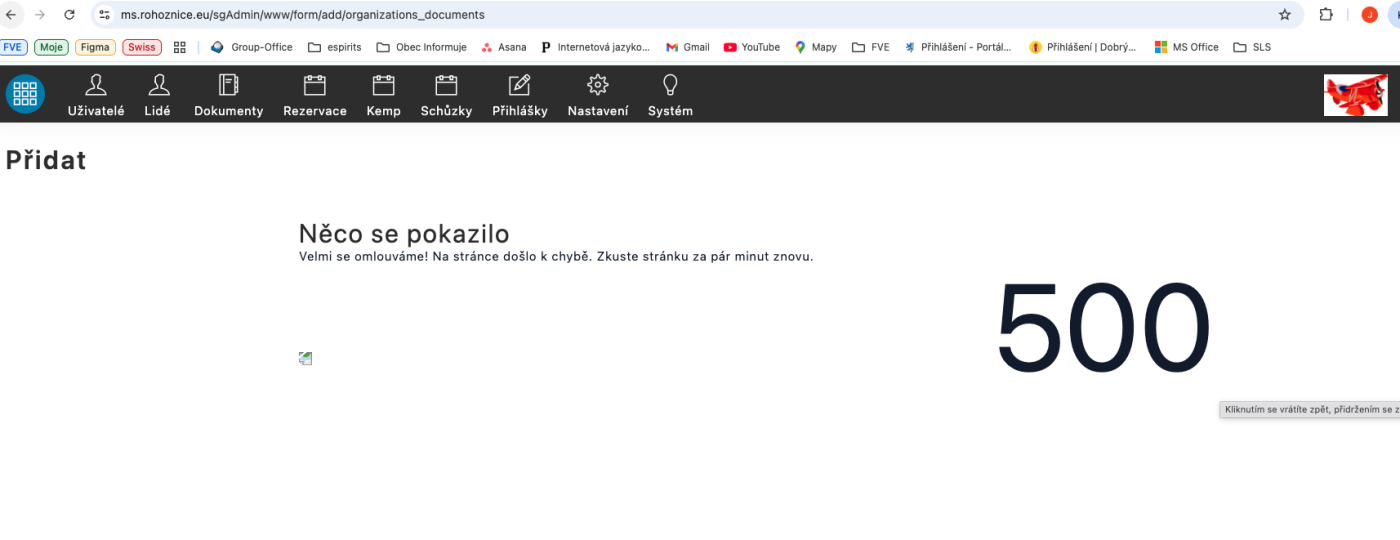Go to the Lidé people icon

[158, 86]
